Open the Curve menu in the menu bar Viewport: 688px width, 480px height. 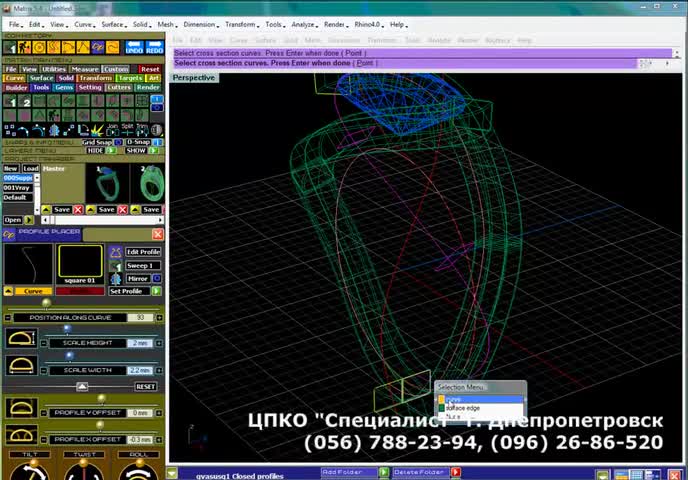83,25
